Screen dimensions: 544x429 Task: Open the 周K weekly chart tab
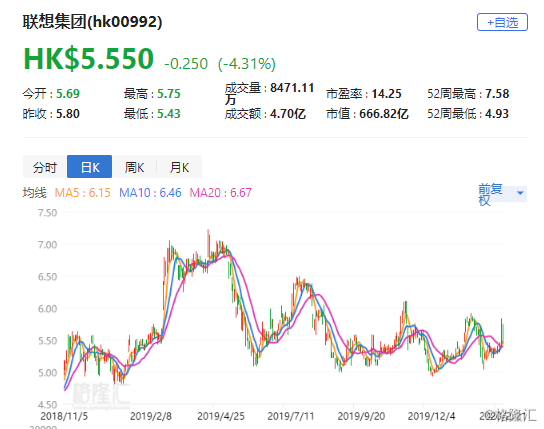(134, 167)
